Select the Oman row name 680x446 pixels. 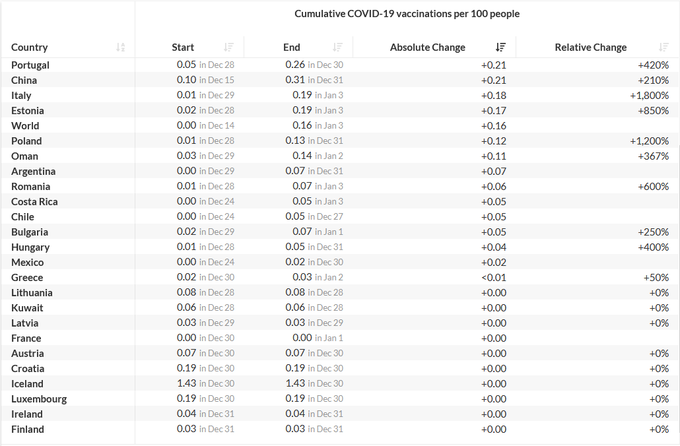coord(25,156)
